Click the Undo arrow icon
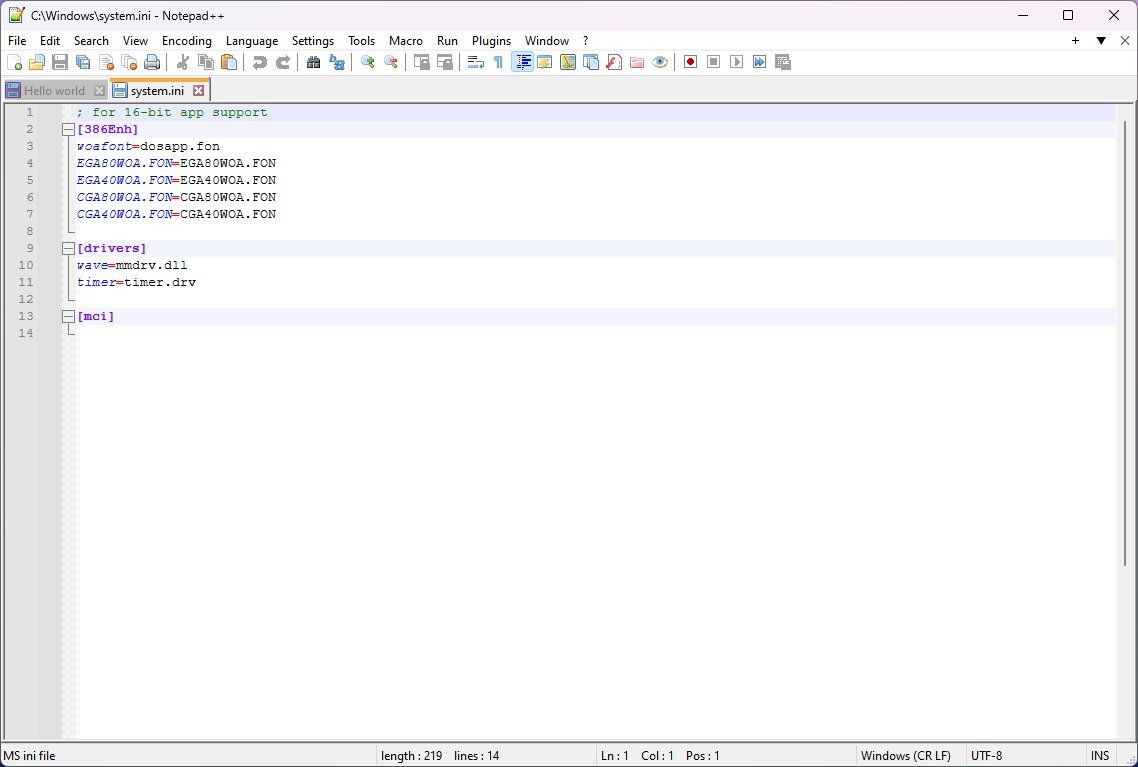The image size is (1138, 767). pos(259,62)
